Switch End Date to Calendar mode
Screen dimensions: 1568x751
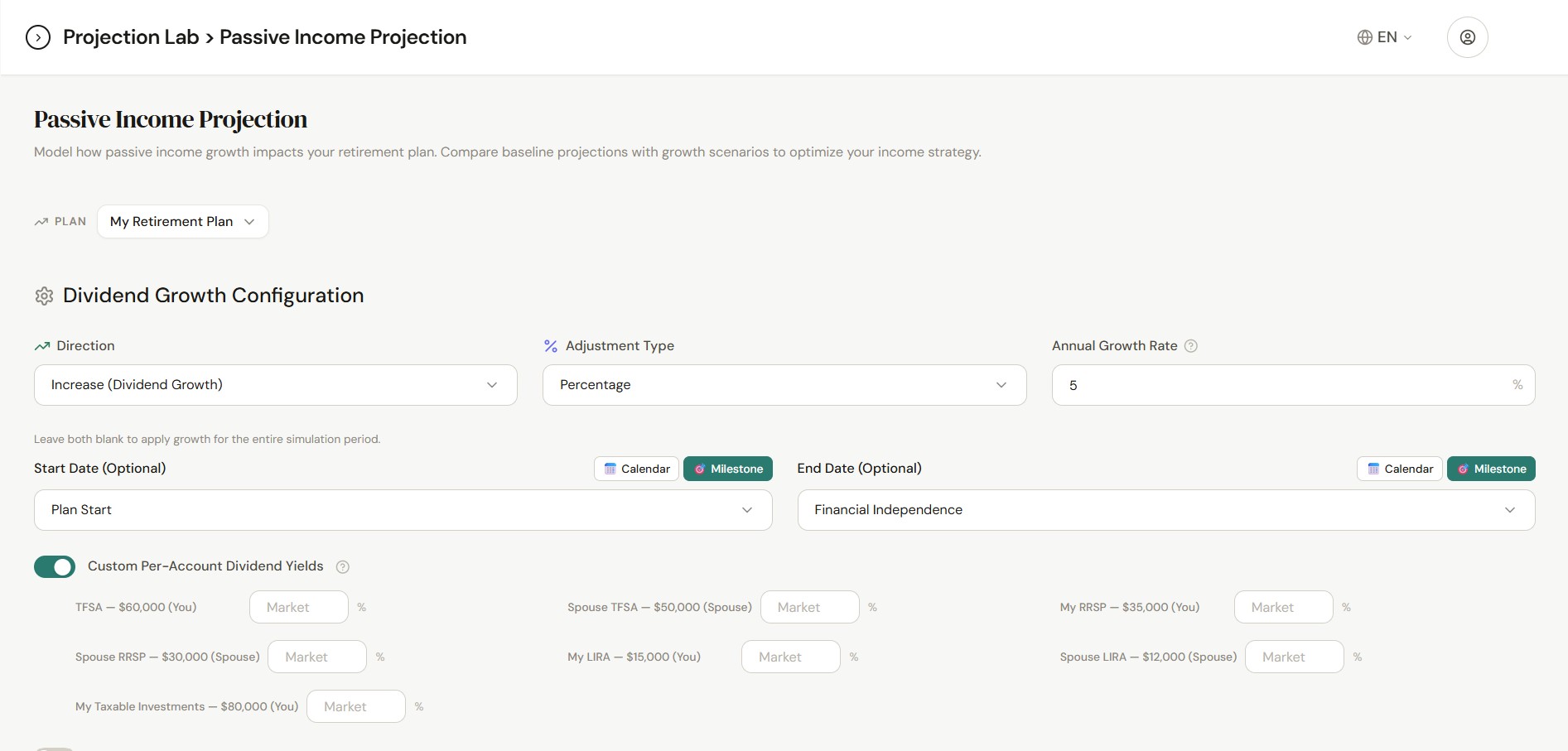[1400, 469]
